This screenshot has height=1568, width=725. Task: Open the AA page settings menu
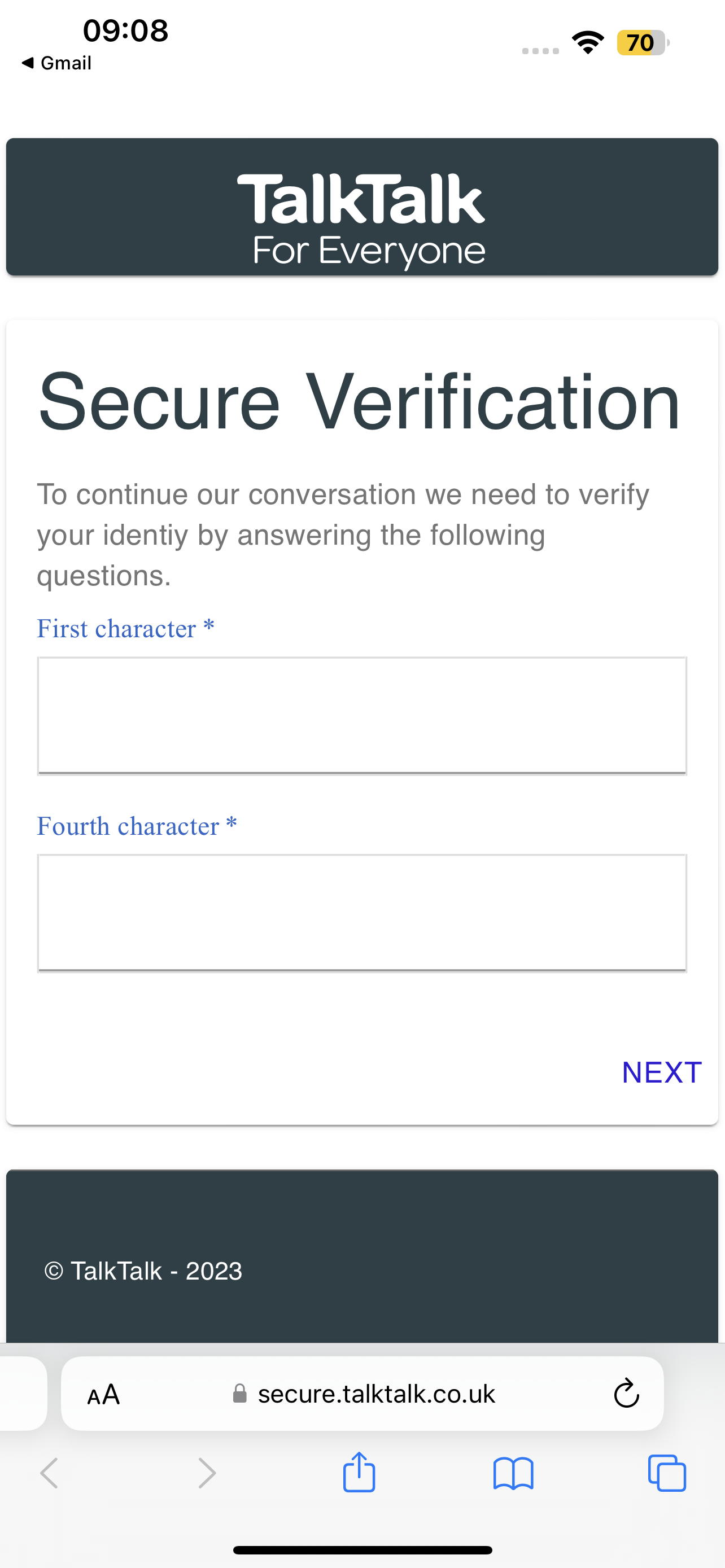[x=103, y=1394]
